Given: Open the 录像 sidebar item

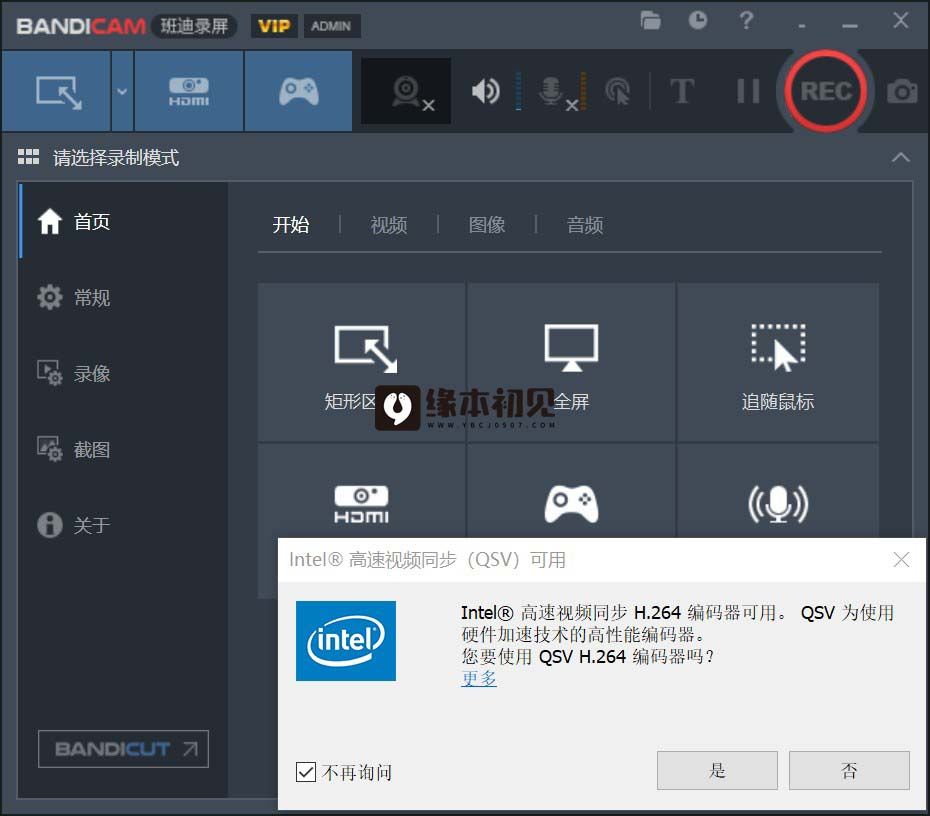Looking at the screenshot, I should [123, 373].
